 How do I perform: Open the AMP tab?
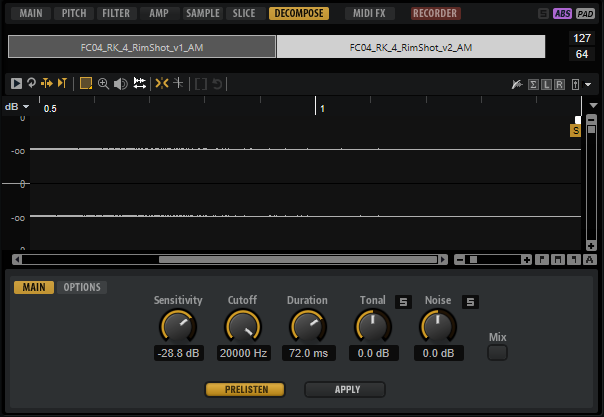click(x=159, y=13)
